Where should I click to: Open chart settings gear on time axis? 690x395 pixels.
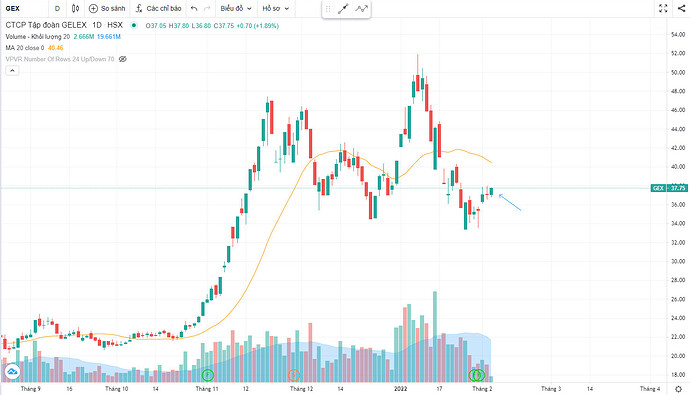[x=679, y=389]
